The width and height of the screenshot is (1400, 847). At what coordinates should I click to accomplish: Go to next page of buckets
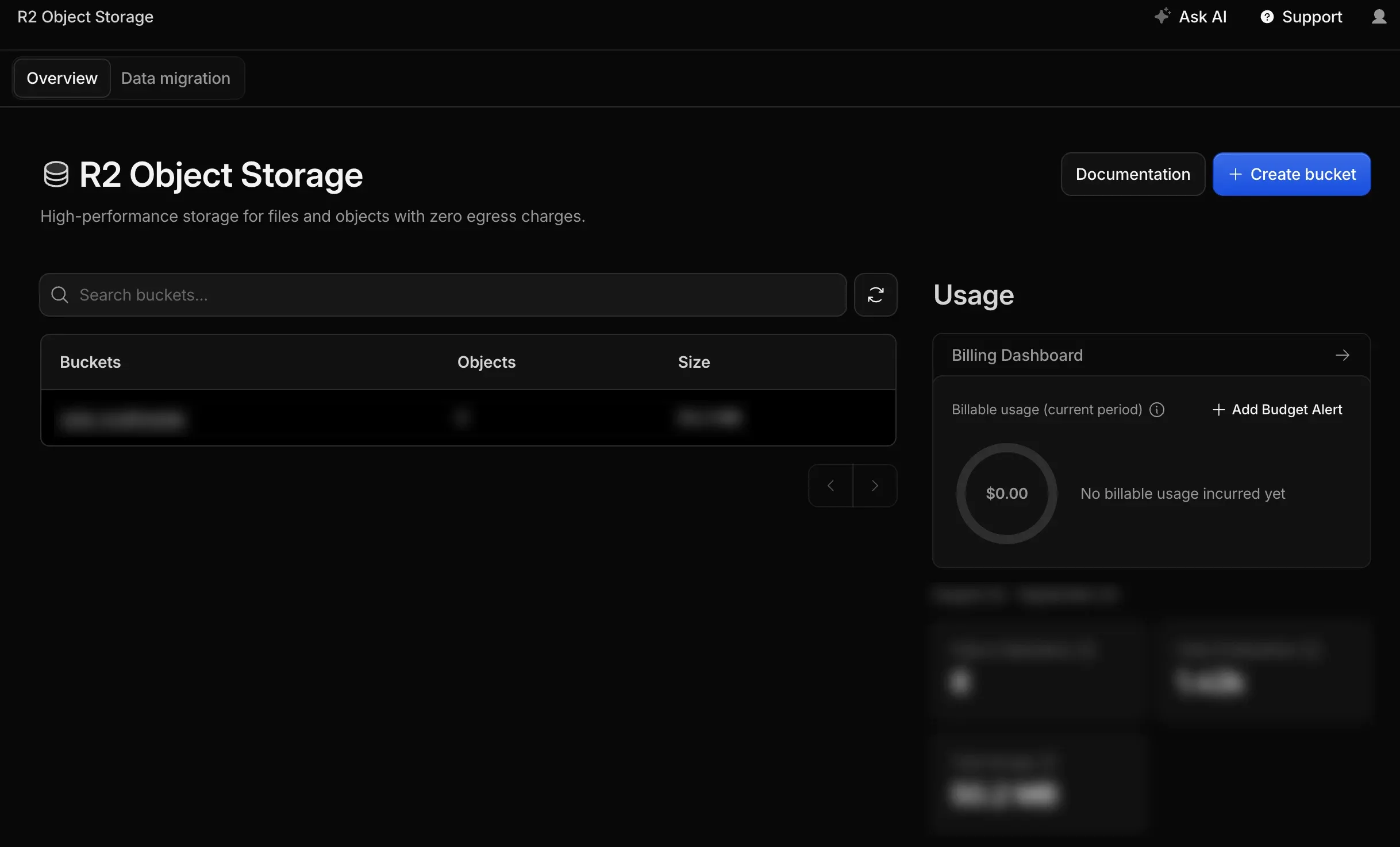(x=875, y=486)
